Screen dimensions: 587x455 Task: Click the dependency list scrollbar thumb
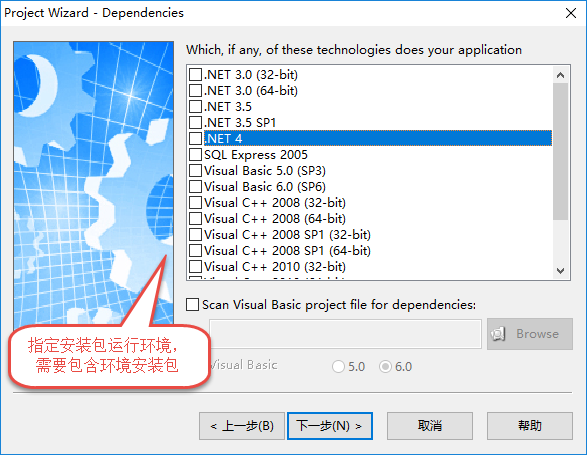click(560, 152)
